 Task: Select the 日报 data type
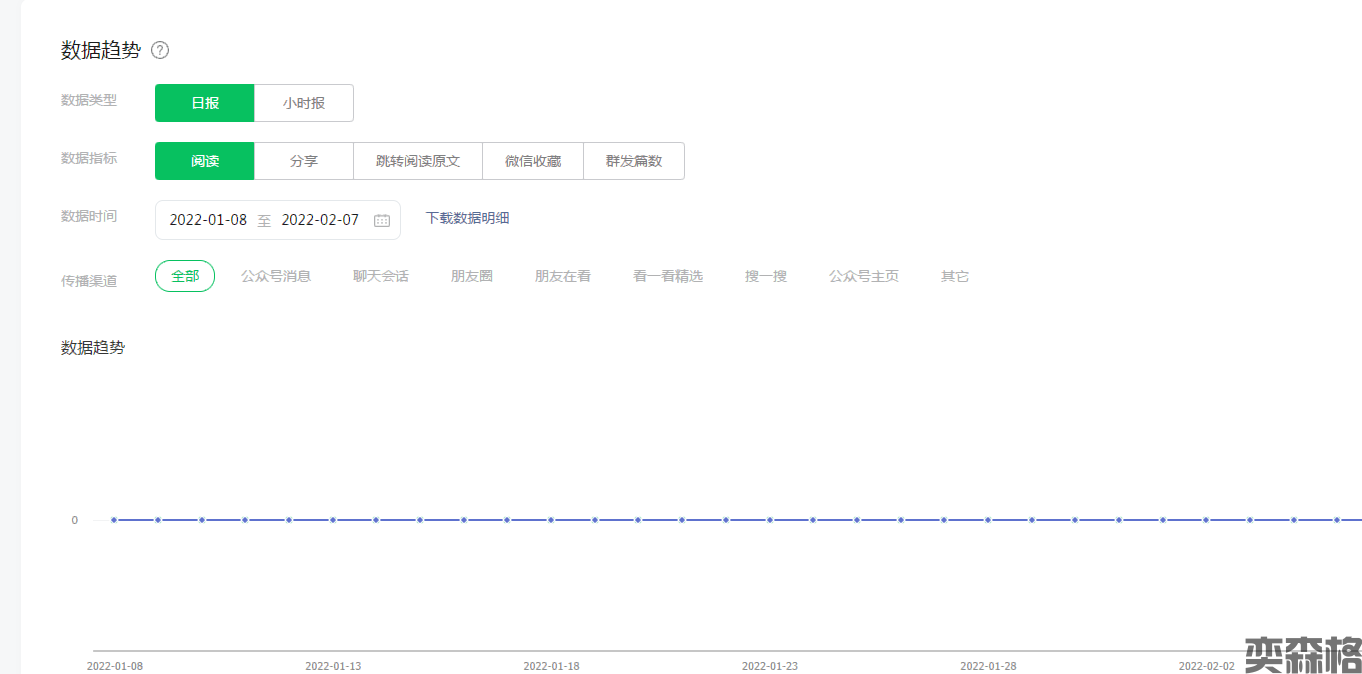pyautogui.click(x=205, y=103)
